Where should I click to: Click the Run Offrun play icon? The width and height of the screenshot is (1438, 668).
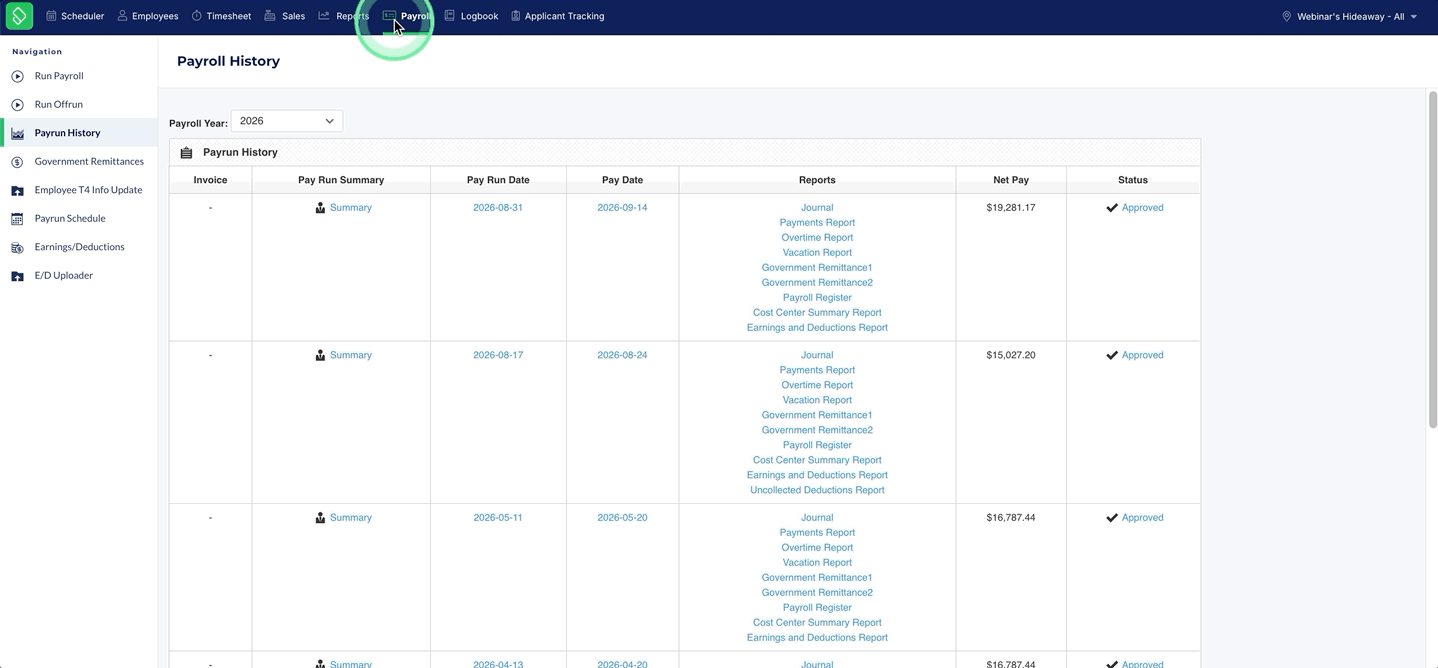point(17,104)
